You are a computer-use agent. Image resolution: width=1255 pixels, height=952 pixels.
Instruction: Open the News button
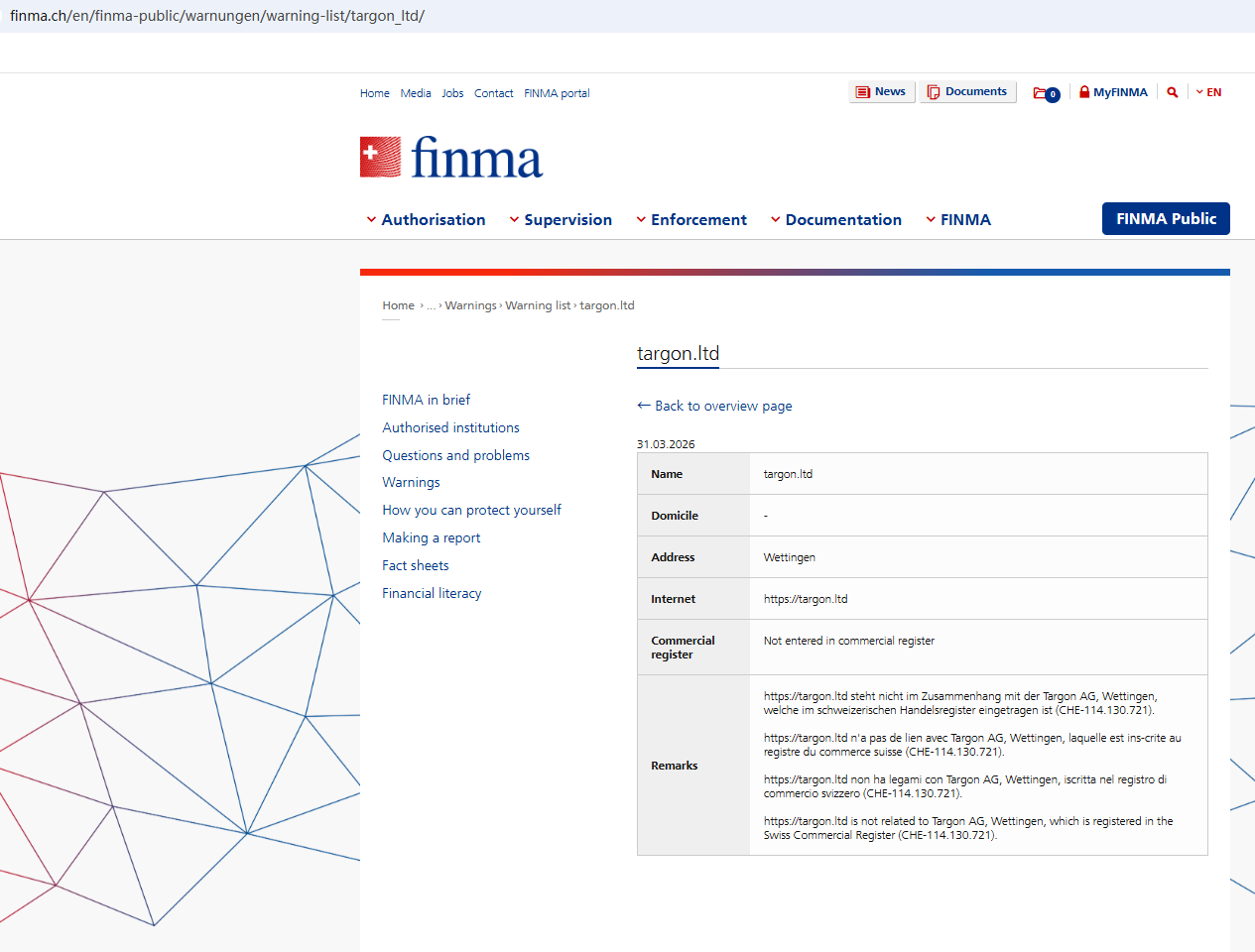click(x=881, y=91)
